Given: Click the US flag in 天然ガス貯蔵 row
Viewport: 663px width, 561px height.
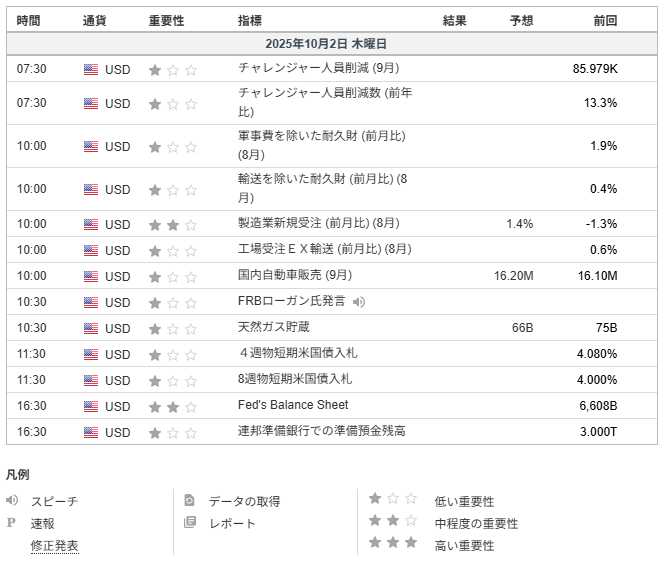Looking at the screenshot, I should pos(91,328).
